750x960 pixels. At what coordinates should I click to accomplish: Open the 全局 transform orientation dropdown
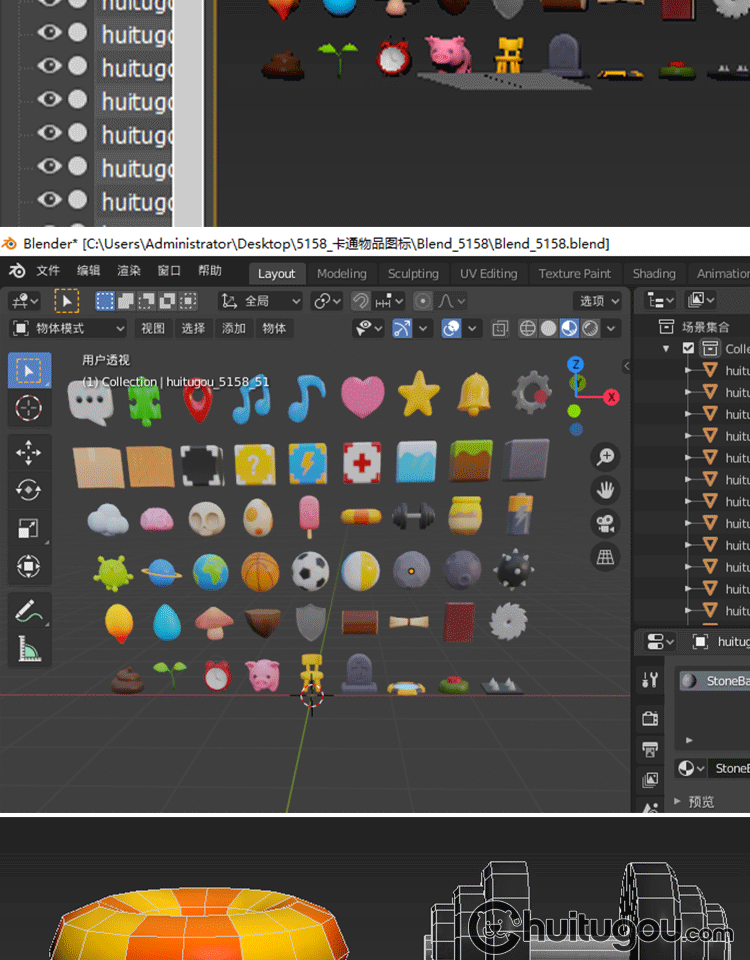click(261, 301)
